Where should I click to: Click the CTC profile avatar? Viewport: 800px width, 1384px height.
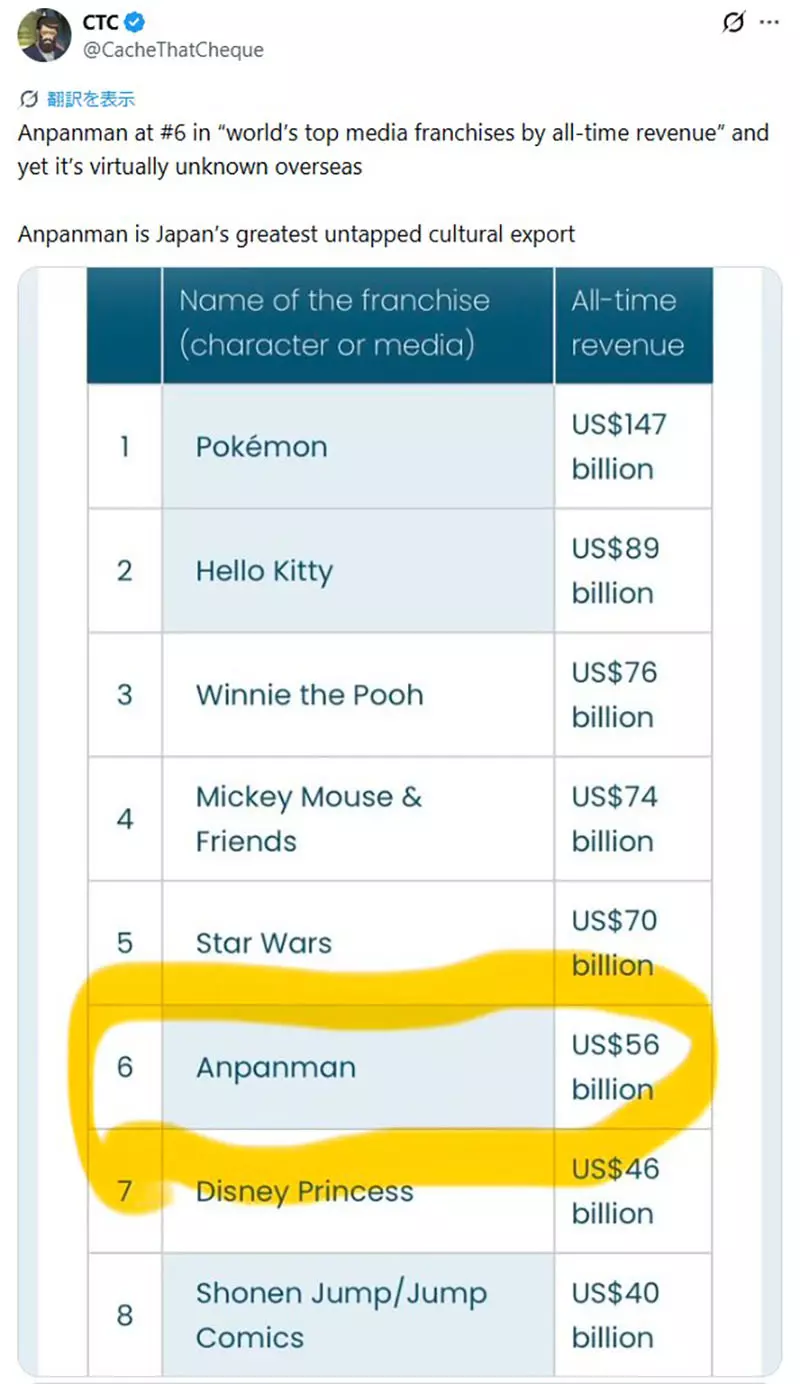44,35
